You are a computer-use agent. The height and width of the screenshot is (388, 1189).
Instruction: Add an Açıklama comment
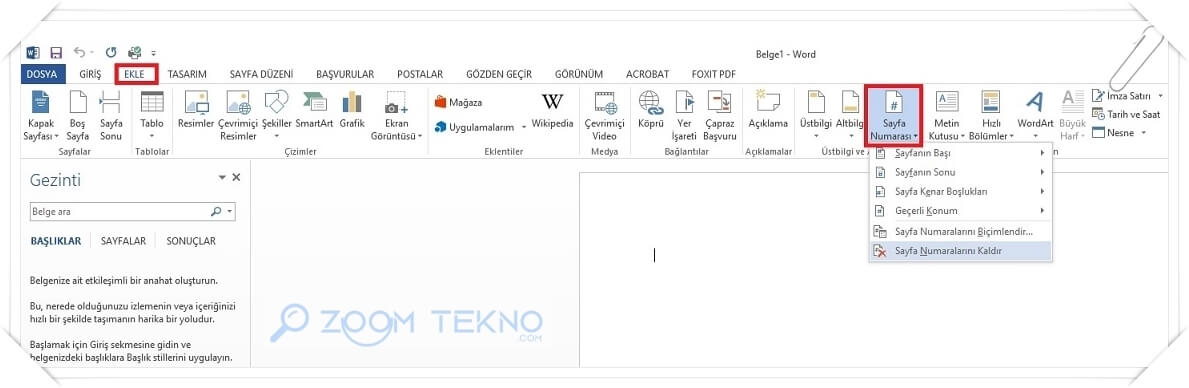click(x=768, y=110)
